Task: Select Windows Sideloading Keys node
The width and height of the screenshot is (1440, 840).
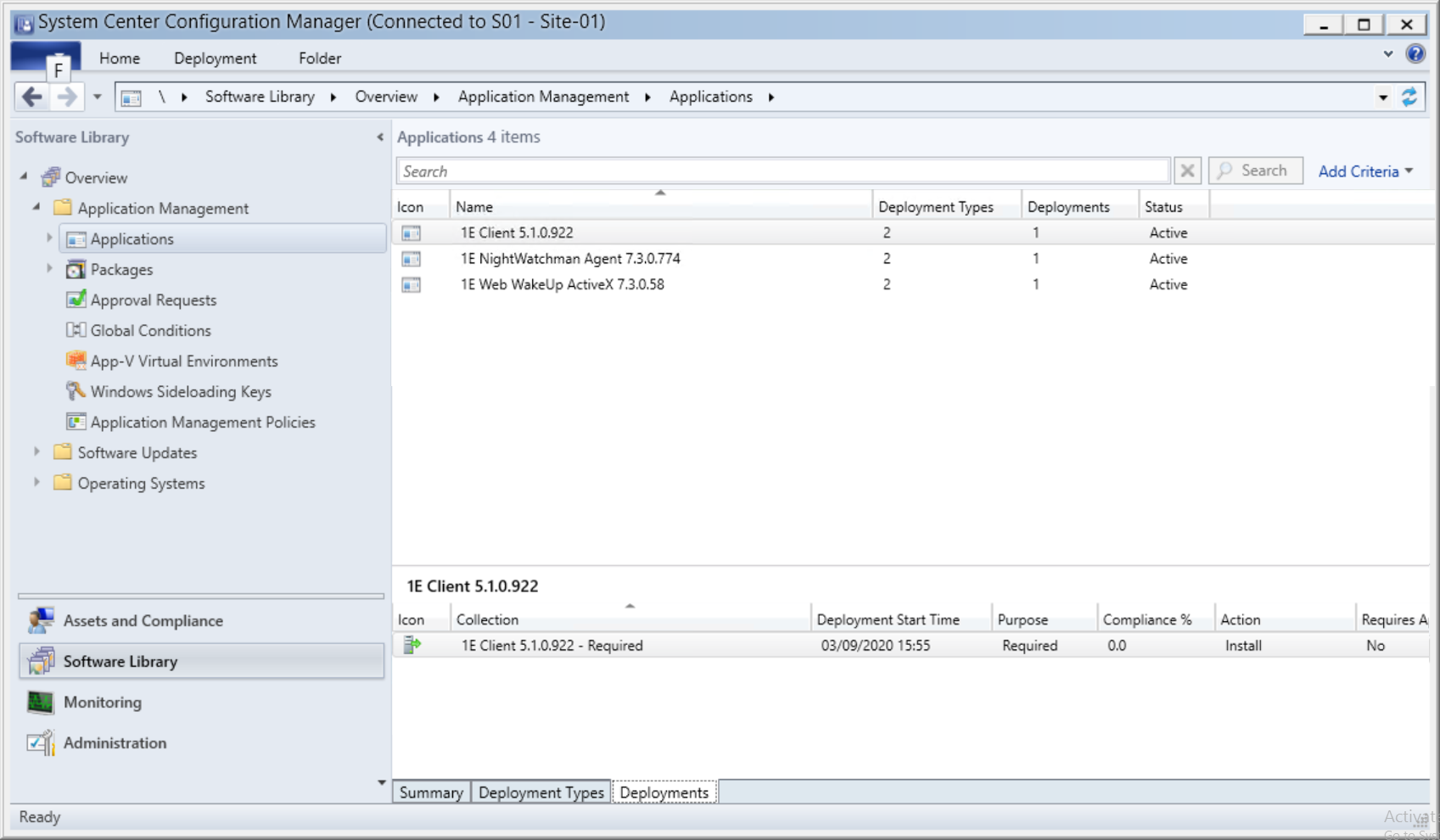Action: click(x=180, y=392)
